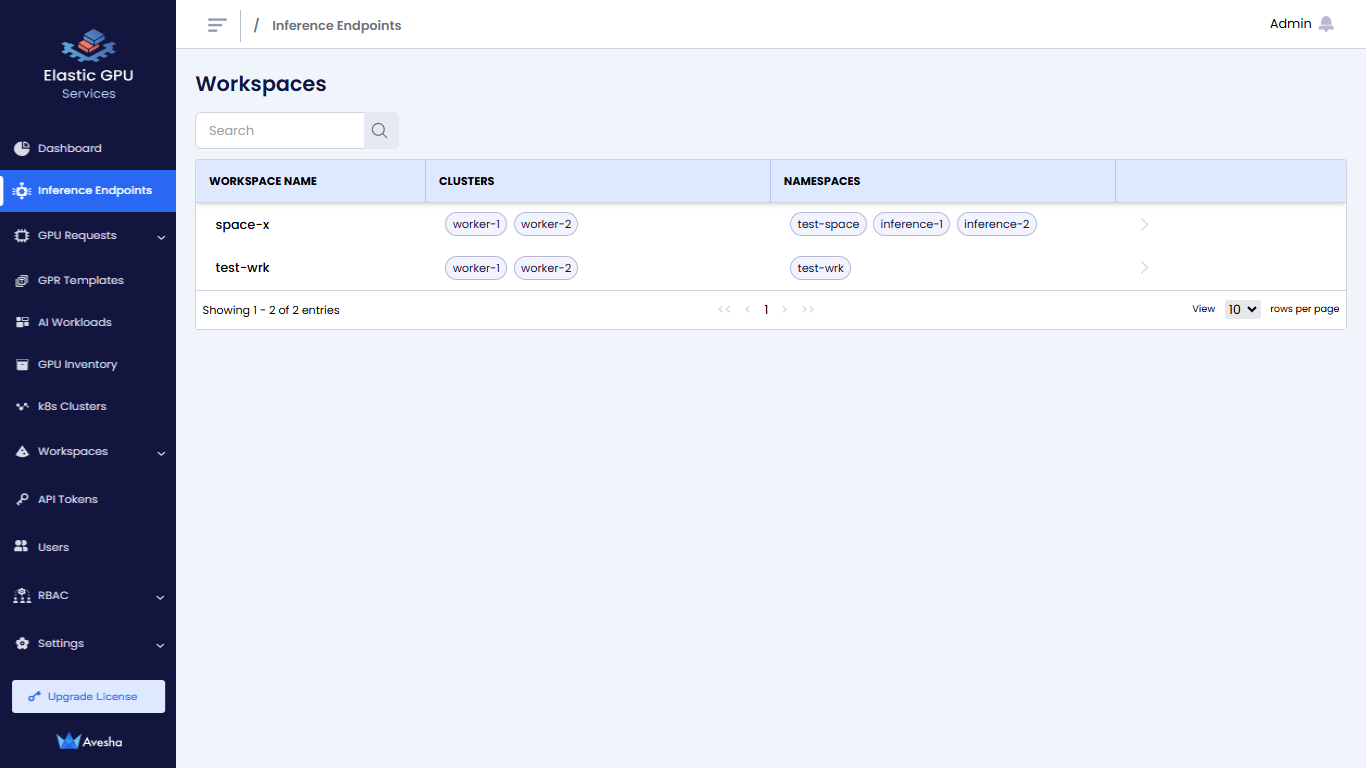The image size is (1366, 768).
Task: Go to AI Workloads page
Action: [x=74, y=323]
